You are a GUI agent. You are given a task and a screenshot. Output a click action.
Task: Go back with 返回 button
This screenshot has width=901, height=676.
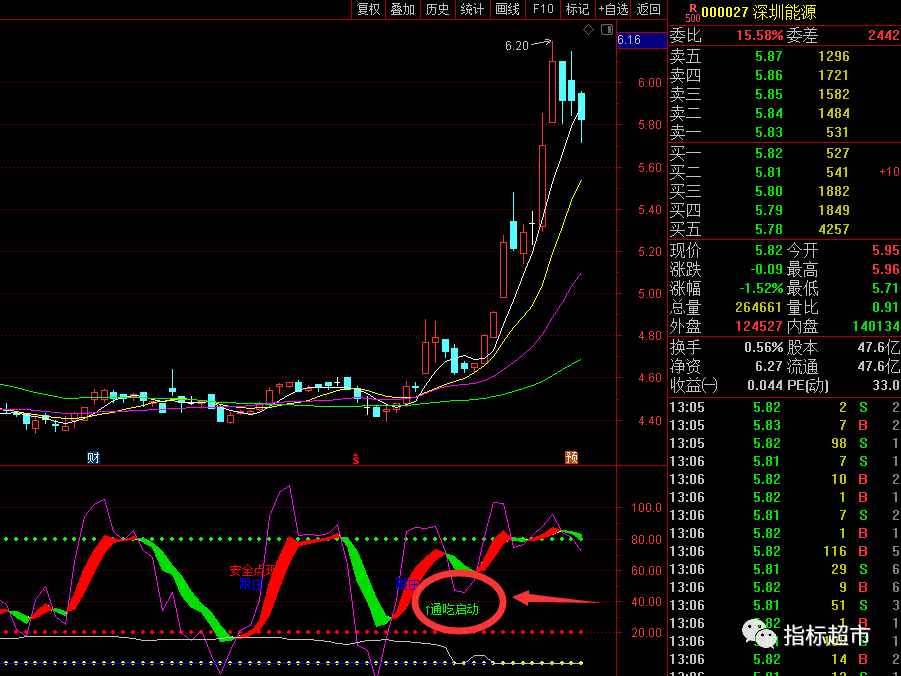(649, 9)
